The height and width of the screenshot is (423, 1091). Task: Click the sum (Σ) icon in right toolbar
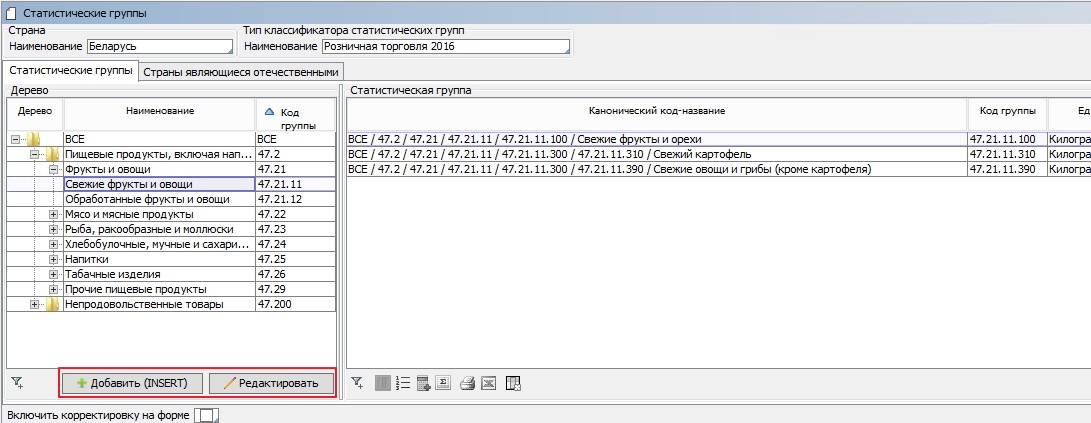pyautogui.click(x=444, y=383)
